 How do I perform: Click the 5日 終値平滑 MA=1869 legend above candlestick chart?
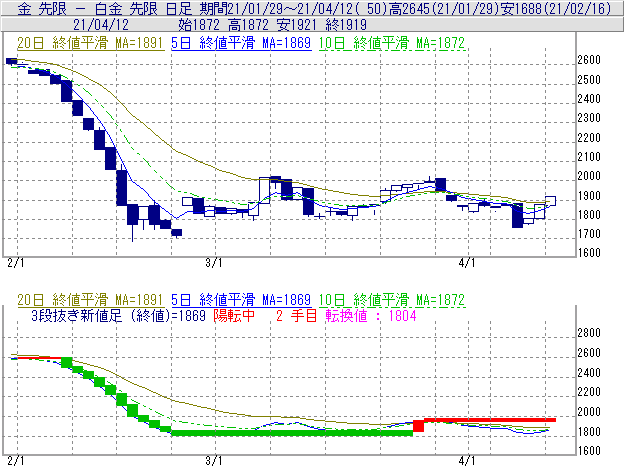click(241, 43)
